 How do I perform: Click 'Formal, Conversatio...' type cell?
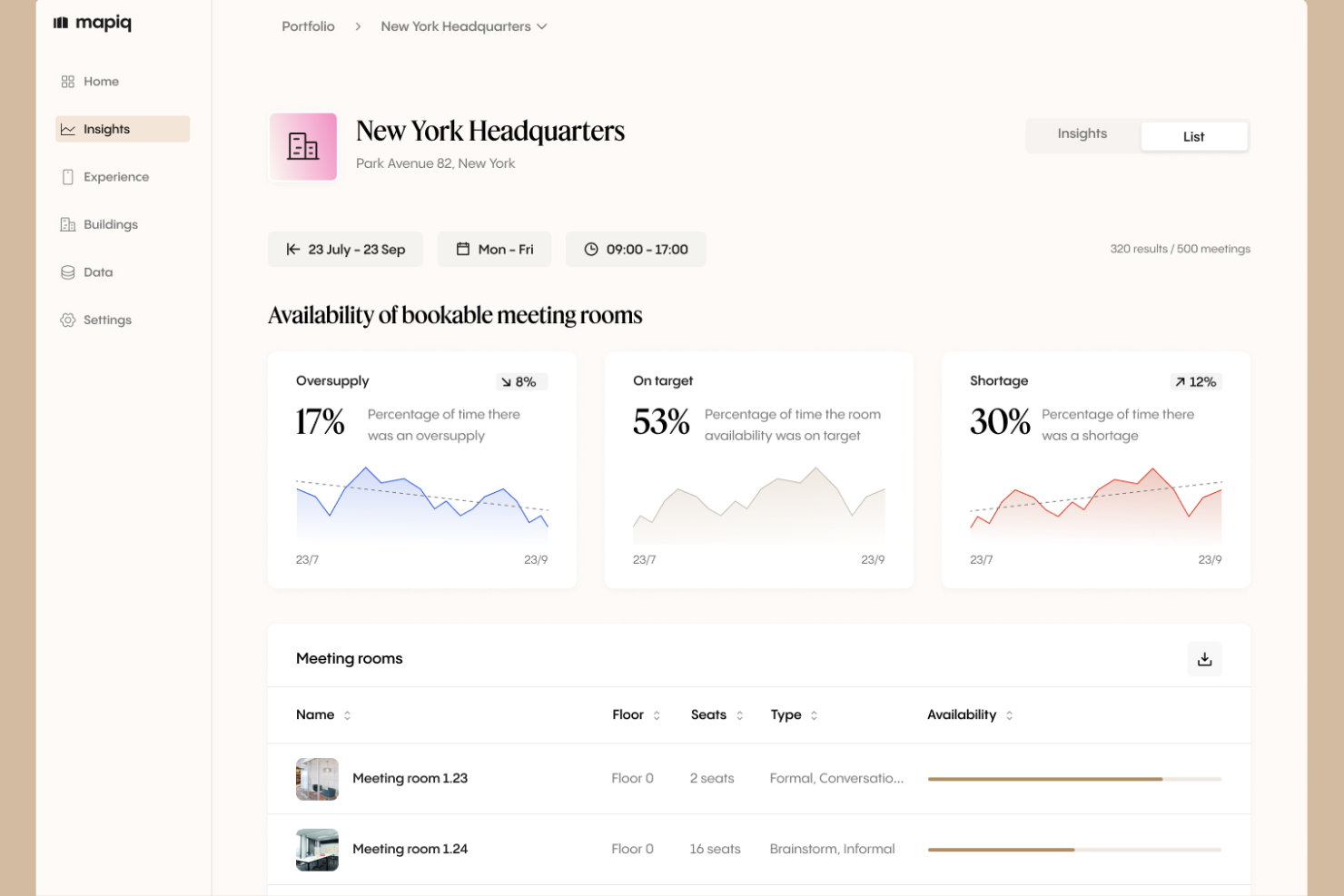click(836, 779)
